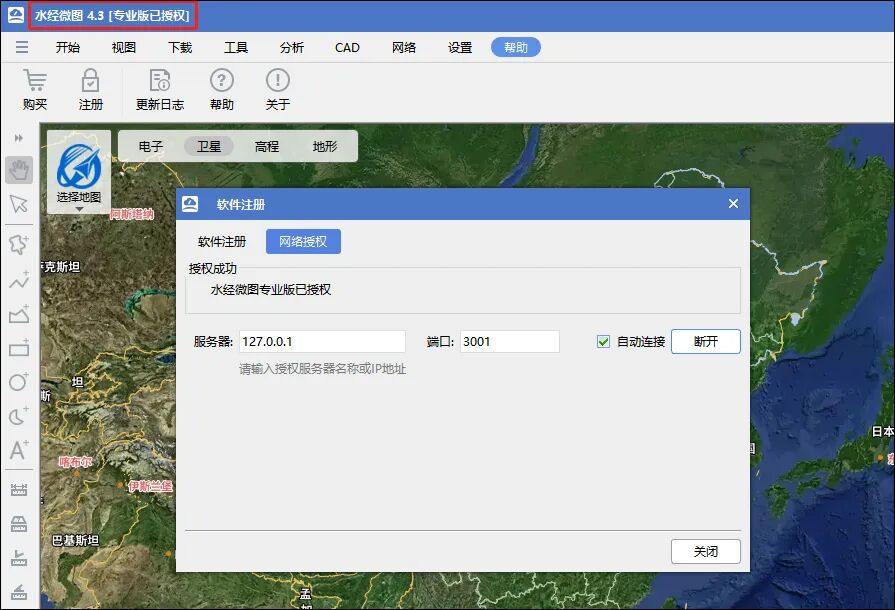Select the draw polyline tool
Screen dimensions: 895x610
pos(19,280)
